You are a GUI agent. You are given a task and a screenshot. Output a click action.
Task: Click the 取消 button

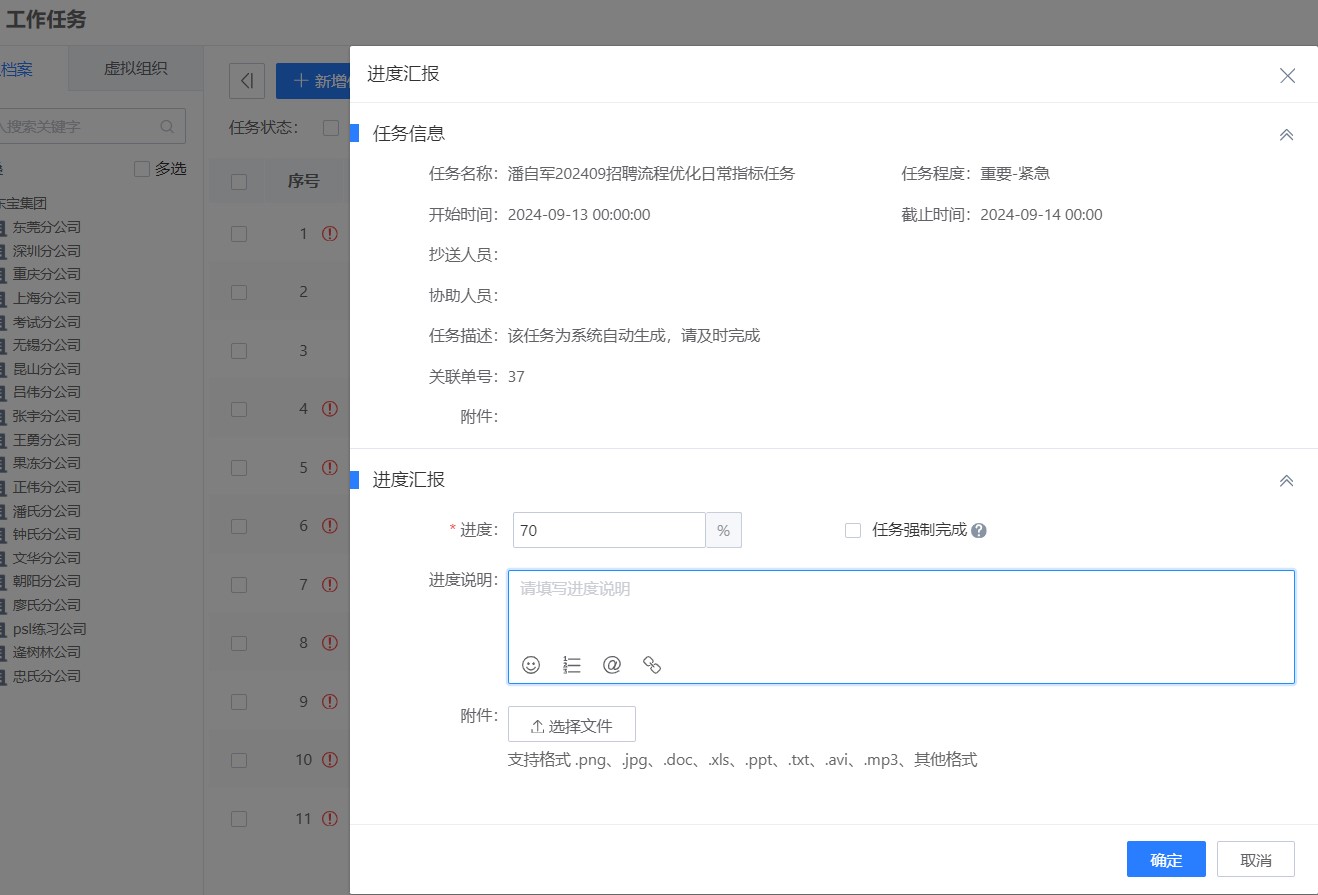click(x=1255, y=860)
